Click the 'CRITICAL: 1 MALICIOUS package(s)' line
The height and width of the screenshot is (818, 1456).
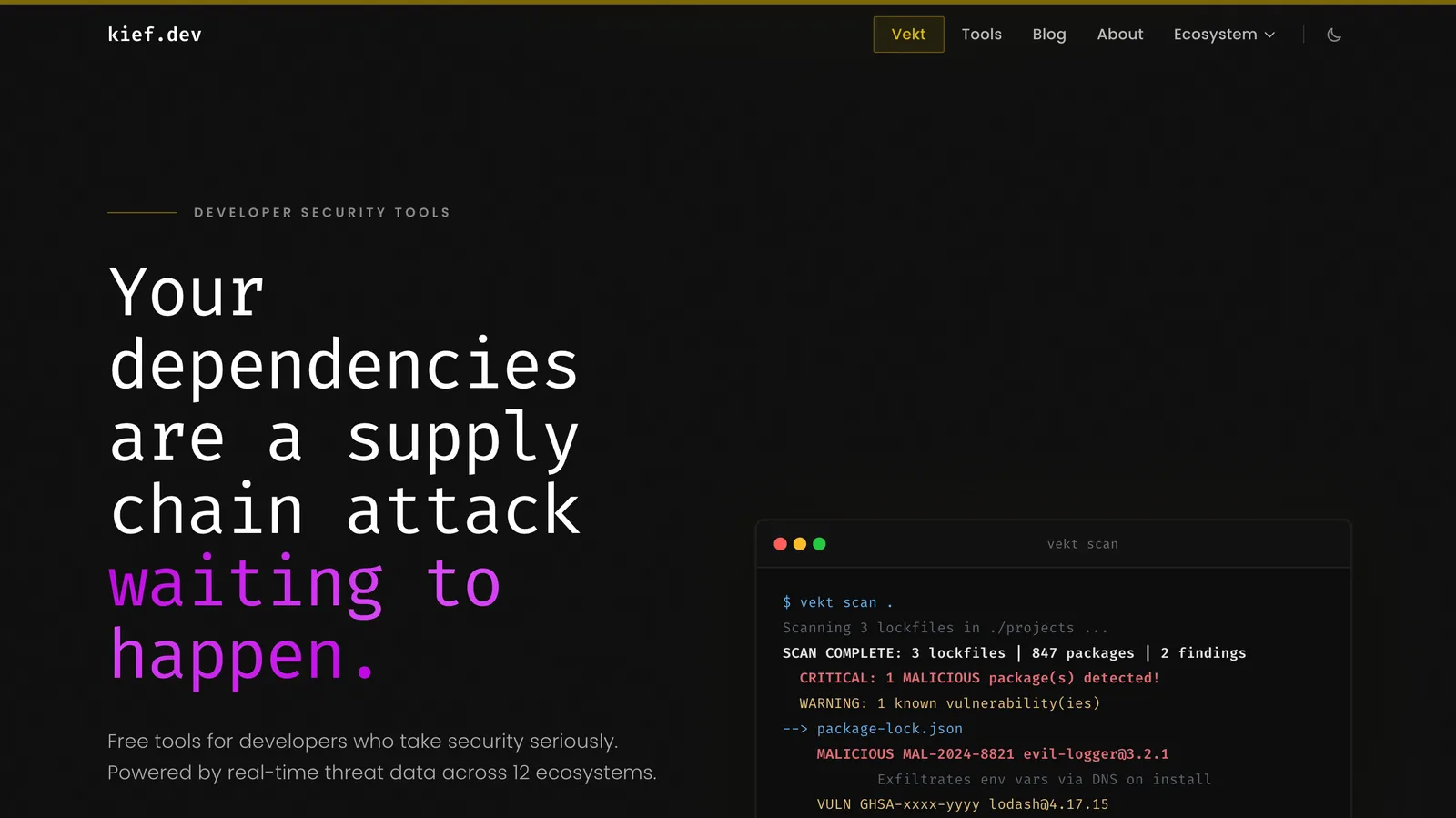(979, 678)
